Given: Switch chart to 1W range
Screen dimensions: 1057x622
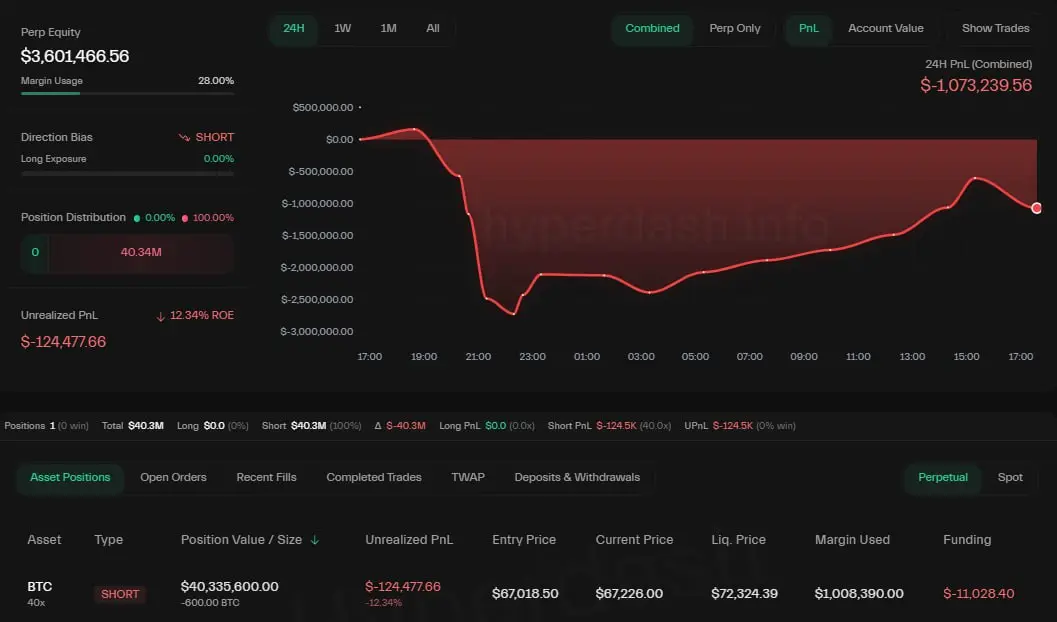Looking at the screenshot, I should pyautogui.click(x=342, y=28).
